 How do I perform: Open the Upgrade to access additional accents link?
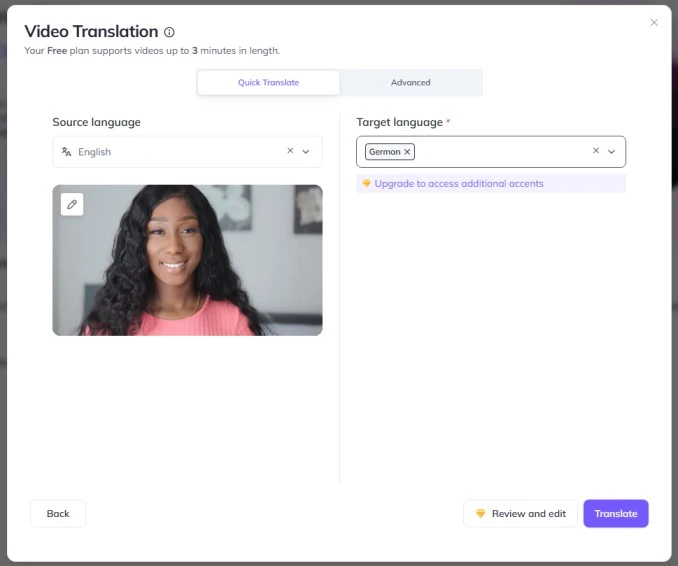(x=459, y=184)
